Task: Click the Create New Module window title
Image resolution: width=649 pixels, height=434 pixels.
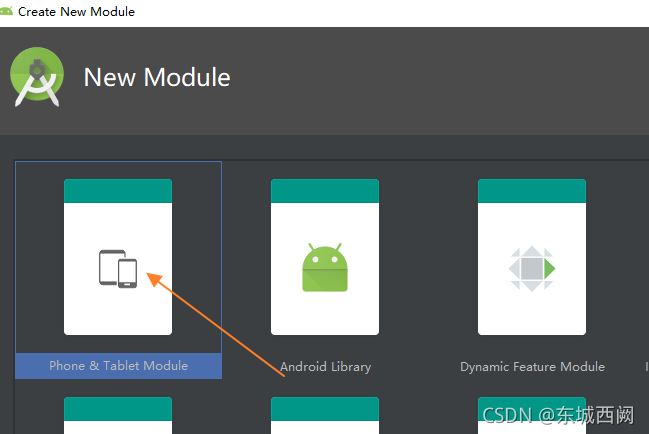Action: point(77,12)
